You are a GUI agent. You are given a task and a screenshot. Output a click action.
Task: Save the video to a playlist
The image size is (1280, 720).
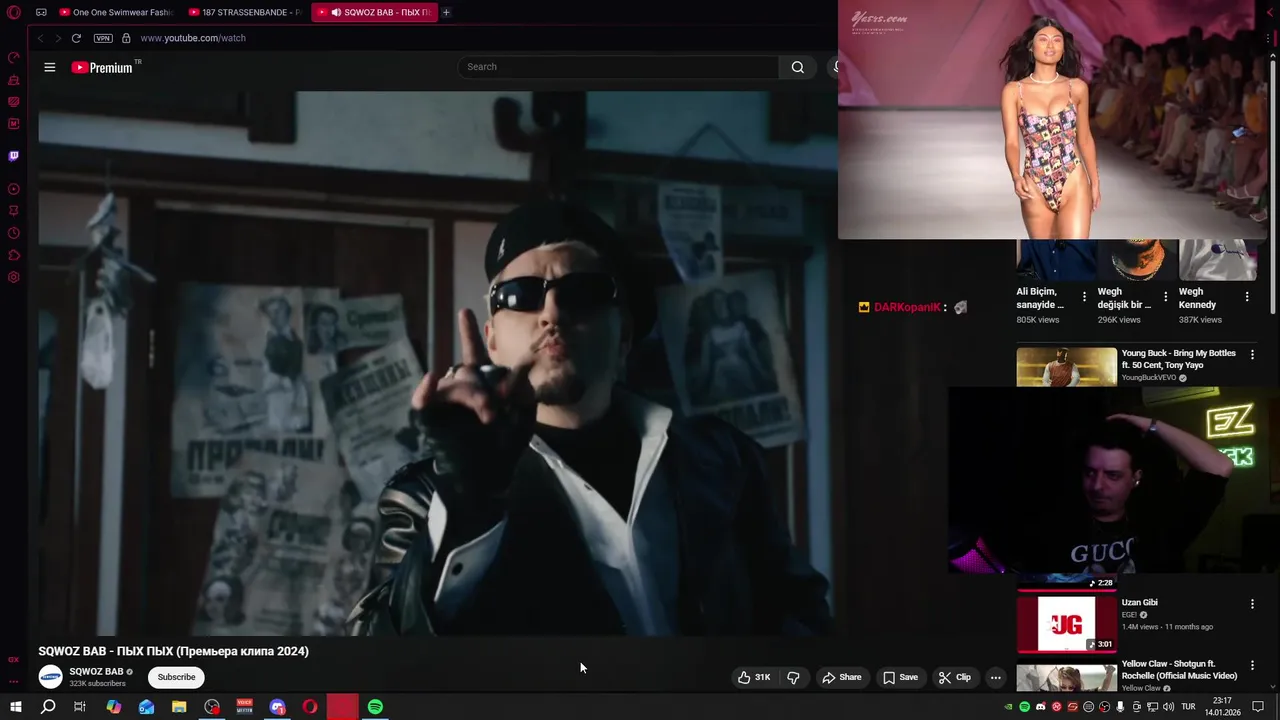pyautogui.click(x=900, y=677)
